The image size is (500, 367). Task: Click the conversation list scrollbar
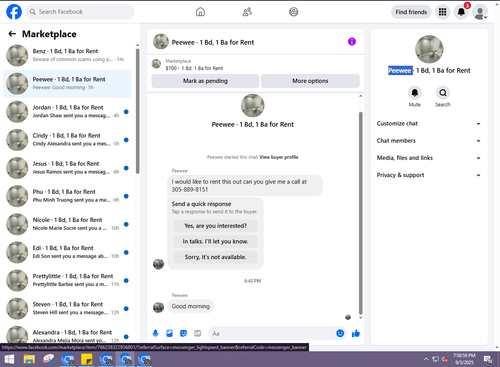tap(137, 111)
